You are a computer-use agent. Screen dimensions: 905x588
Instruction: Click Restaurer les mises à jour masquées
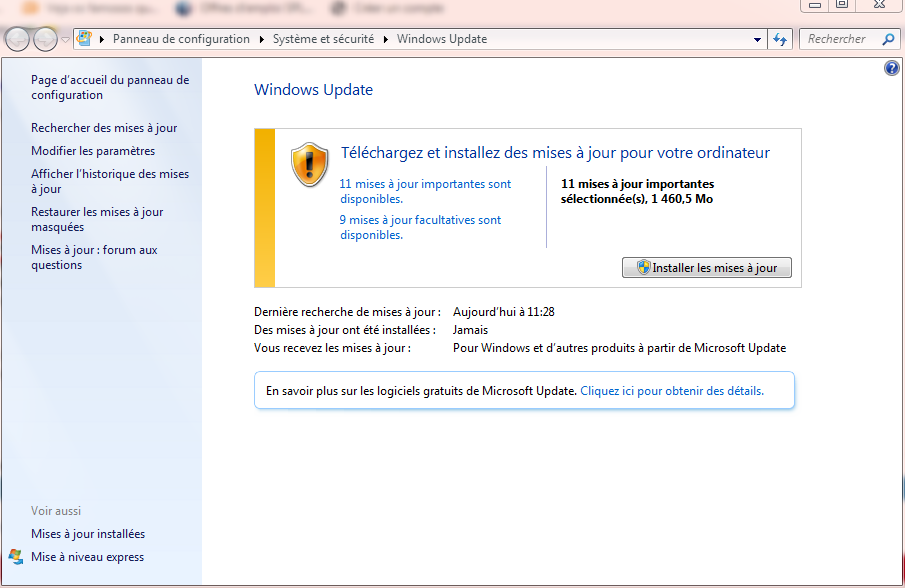(97, 219)
